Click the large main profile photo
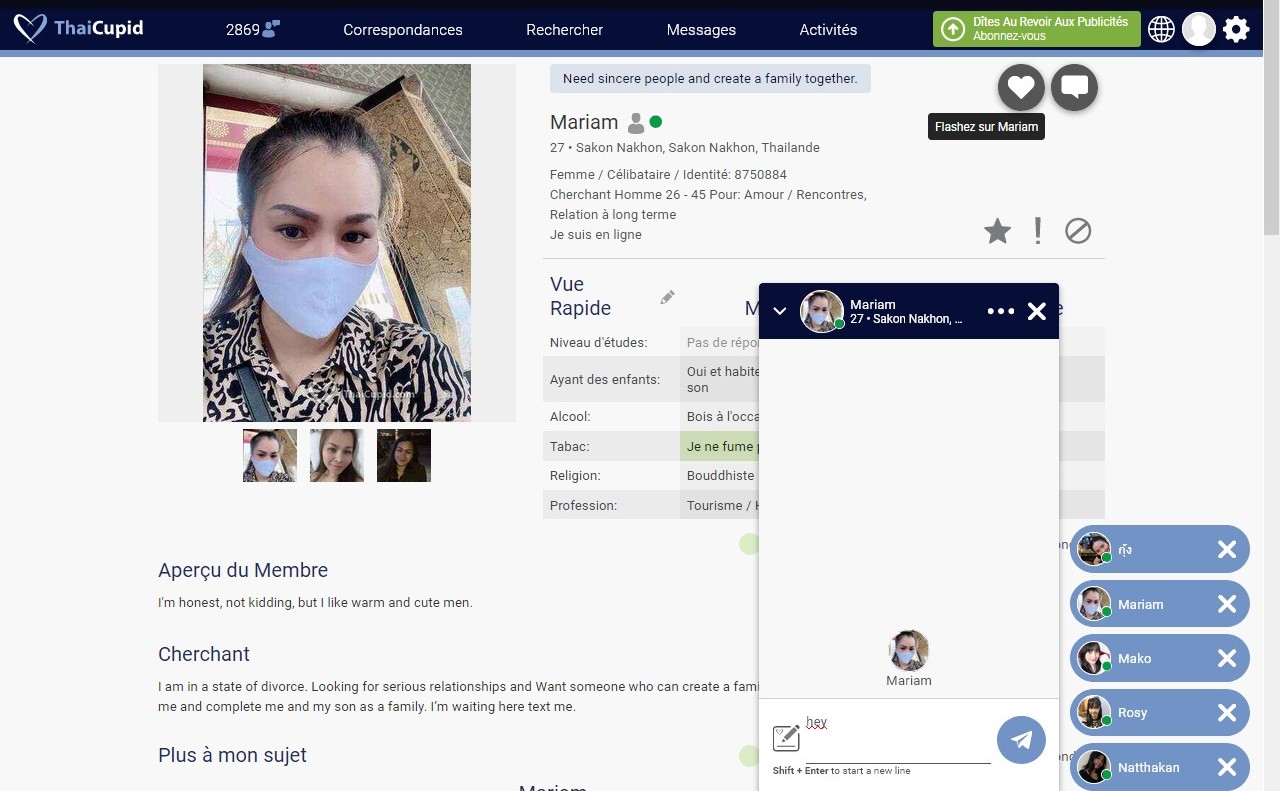 pyautogui.click(x=337, y=243)
